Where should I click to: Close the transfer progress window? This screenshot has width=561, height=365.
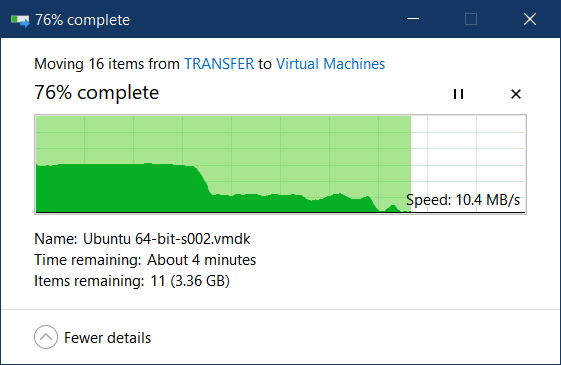point(530,19)
